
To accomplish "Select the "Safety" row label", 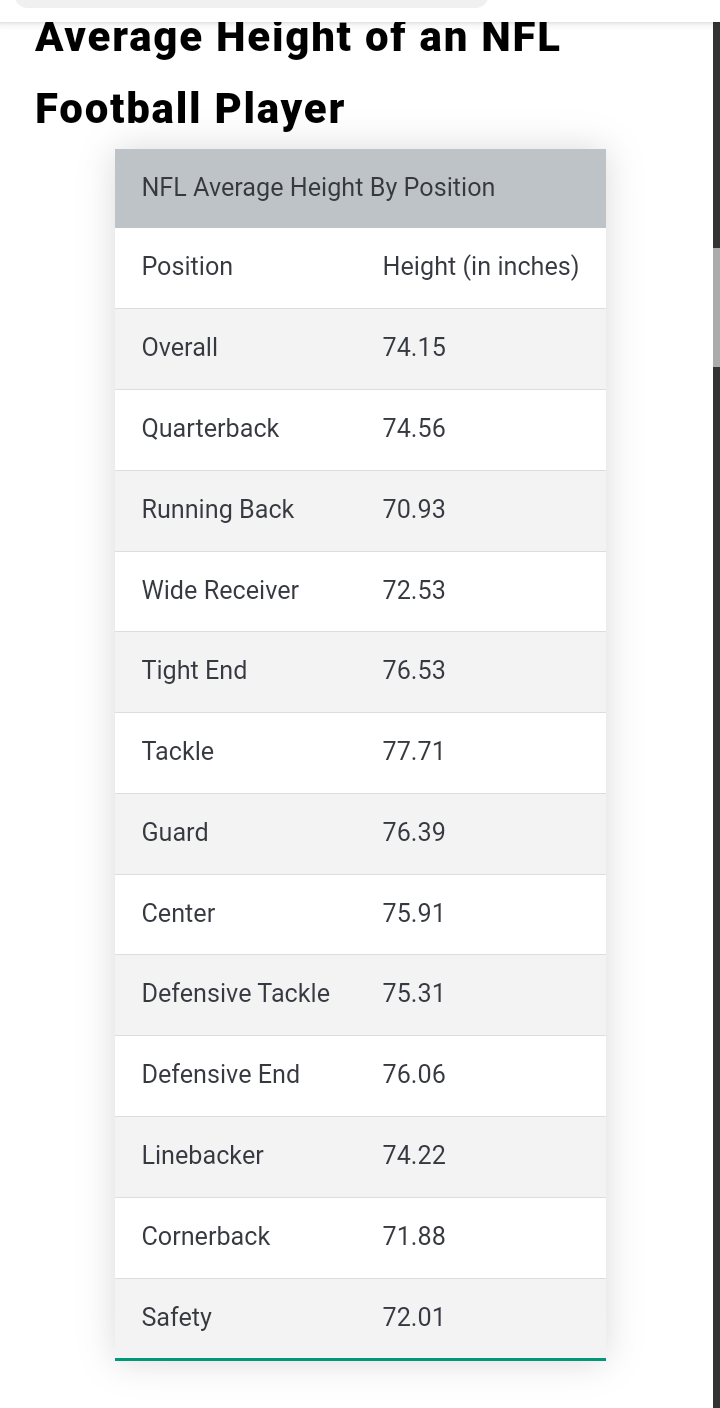I will click(177, 1318).
